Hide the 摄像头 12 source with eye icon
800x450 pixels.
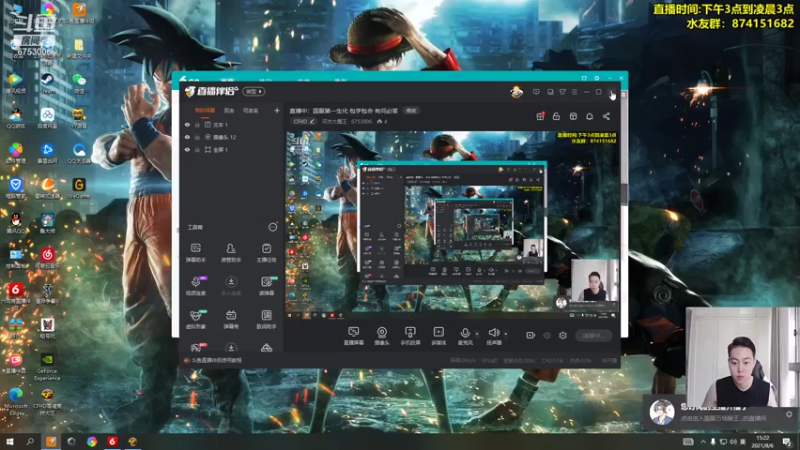pos(187,137)
